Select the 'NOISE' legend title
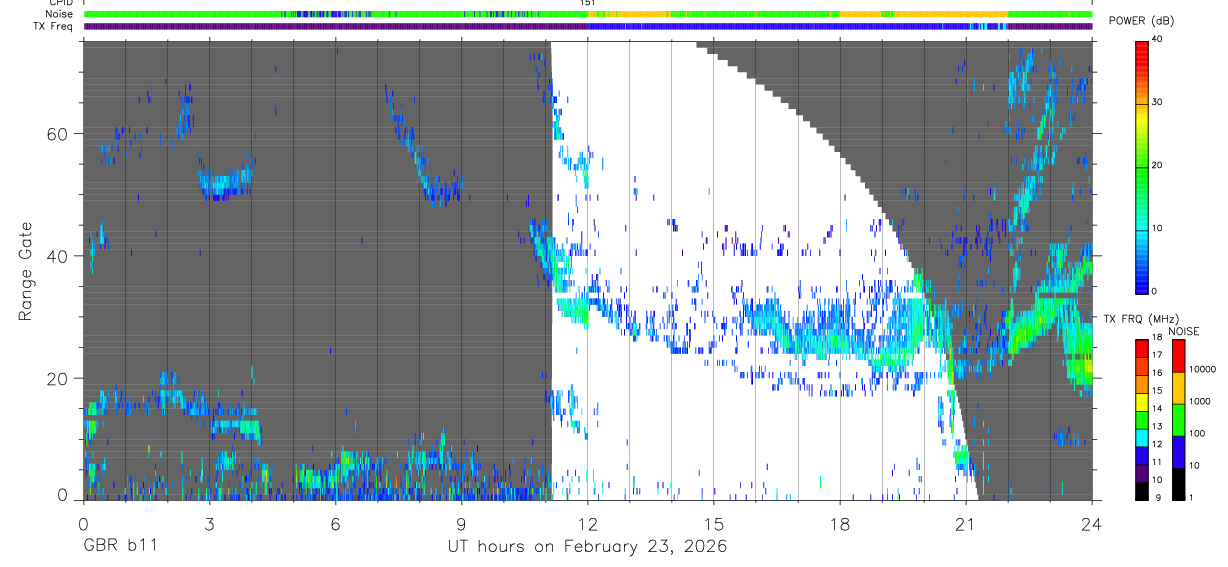This screenshot has width=1228, height=567. tap(1183, 331)
